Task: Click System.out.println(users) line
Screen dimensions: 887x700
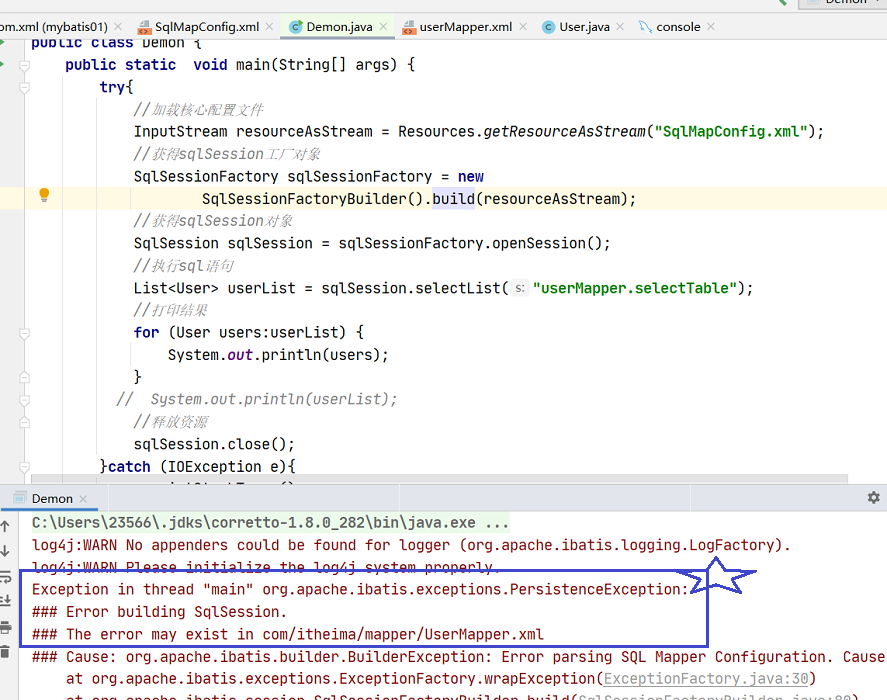Action: (x=278, y=355)
